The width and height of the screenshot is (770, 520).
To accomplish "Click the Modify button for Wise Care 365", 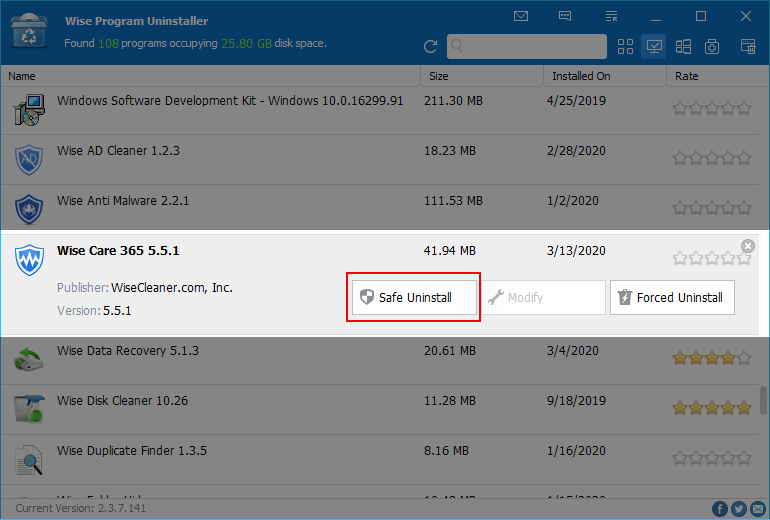I will (x=543, y=298).
